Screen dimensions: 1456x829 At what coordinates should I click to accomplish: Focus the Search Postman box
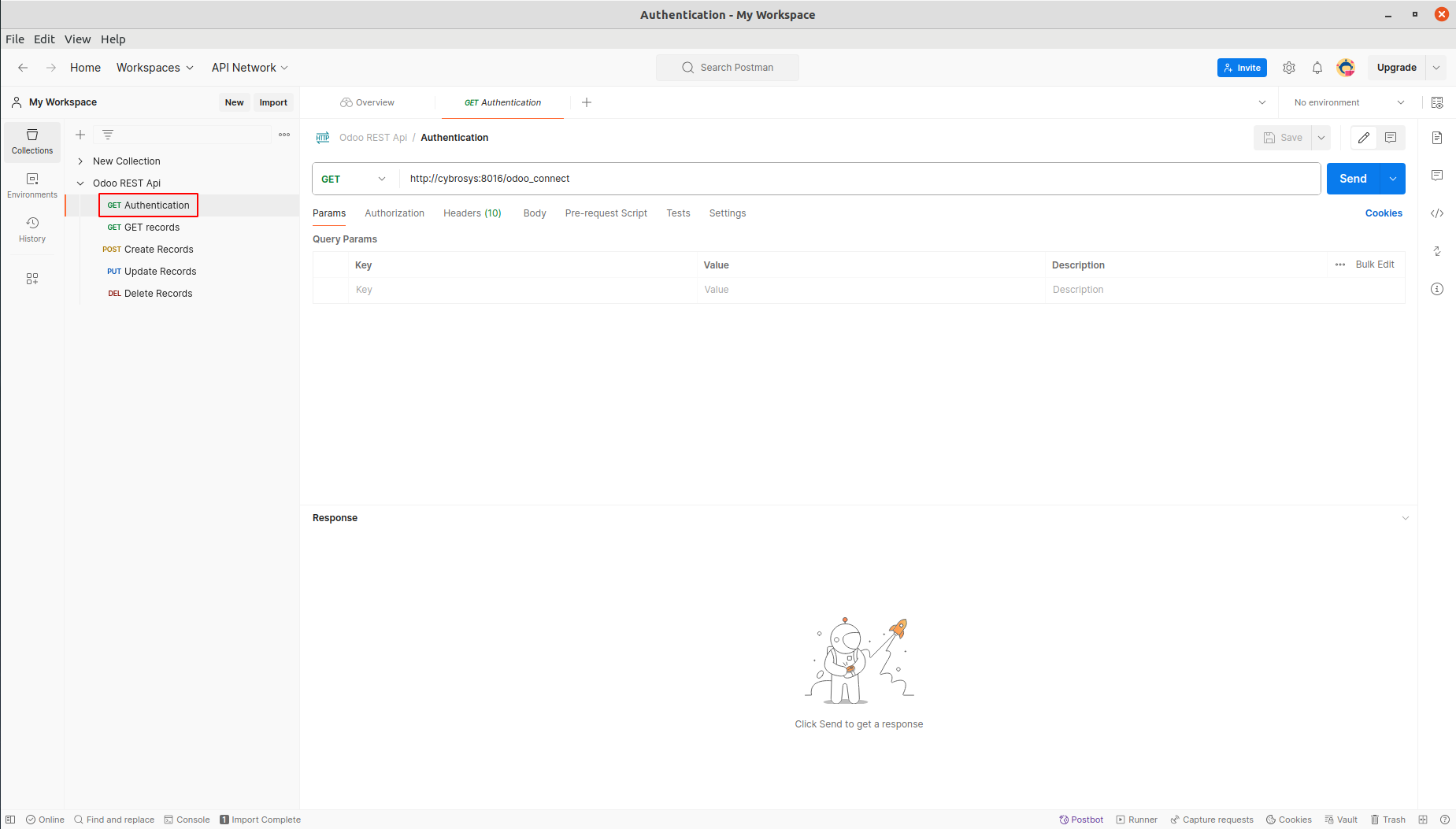click(x=728, y=68)
